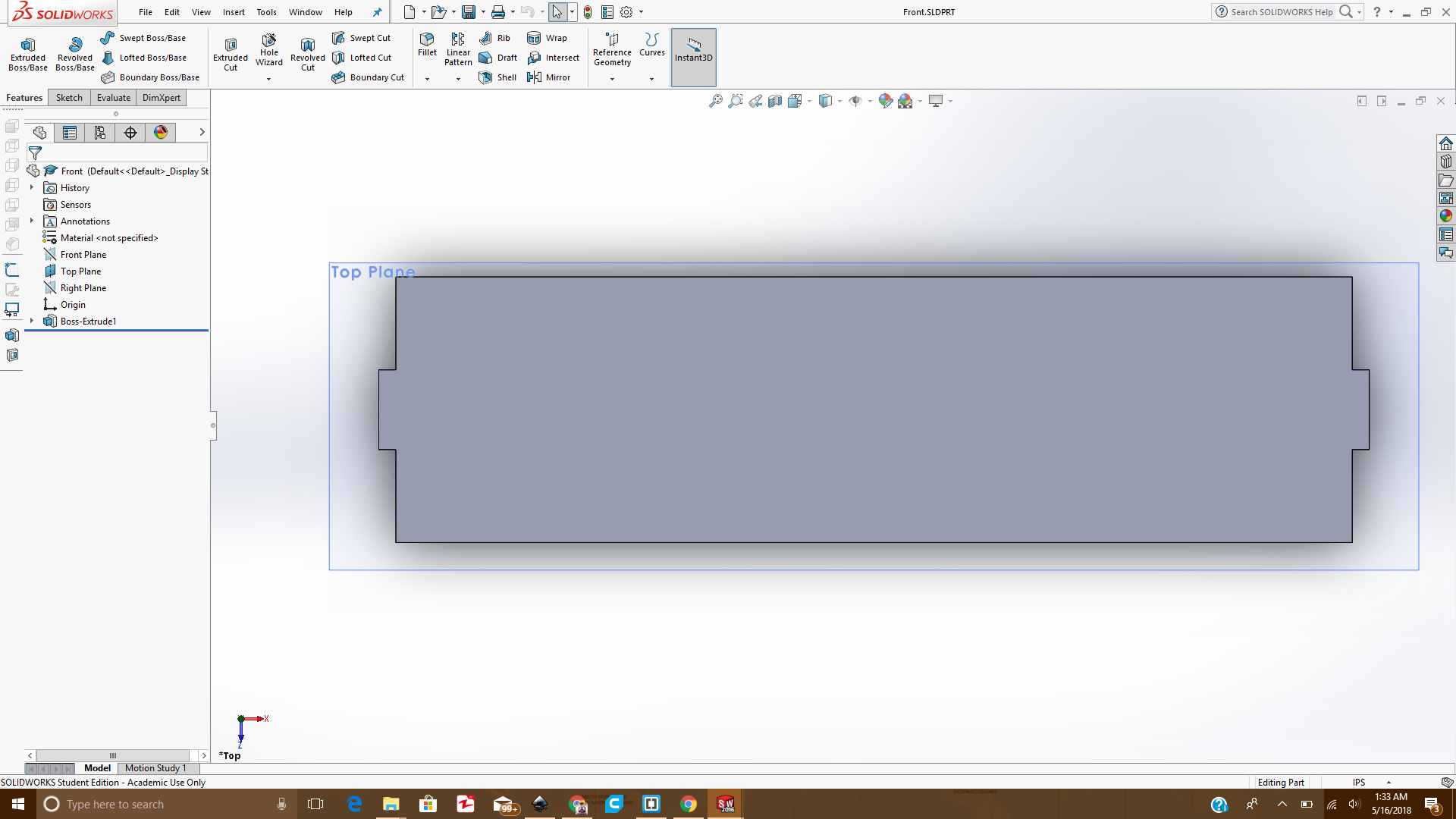Open the Appearances color ball tab
Viewport: 1456px width, 819px height.
click(x=161, y=133)
